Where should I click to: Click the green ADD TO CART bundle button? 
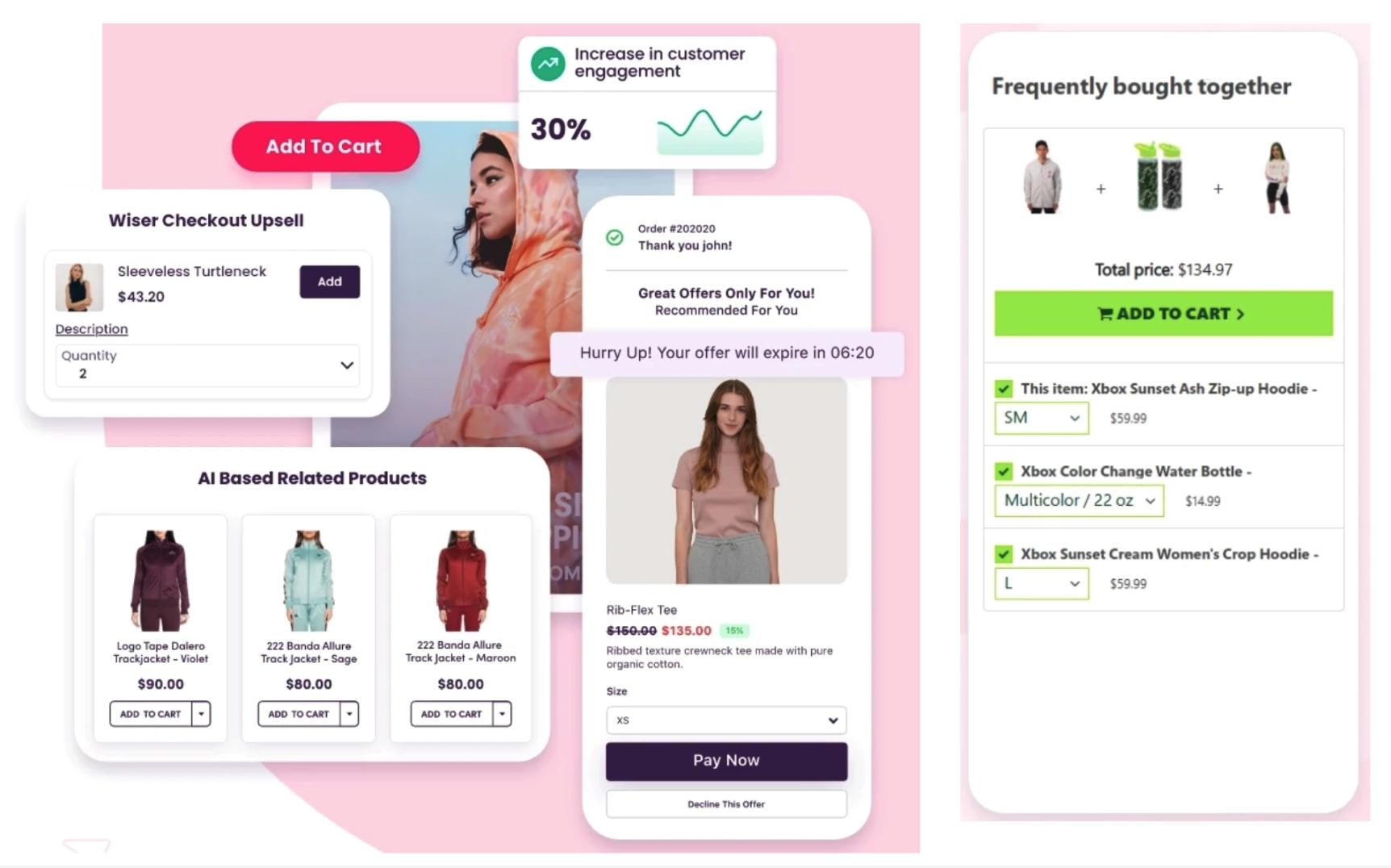(1163, 314)
